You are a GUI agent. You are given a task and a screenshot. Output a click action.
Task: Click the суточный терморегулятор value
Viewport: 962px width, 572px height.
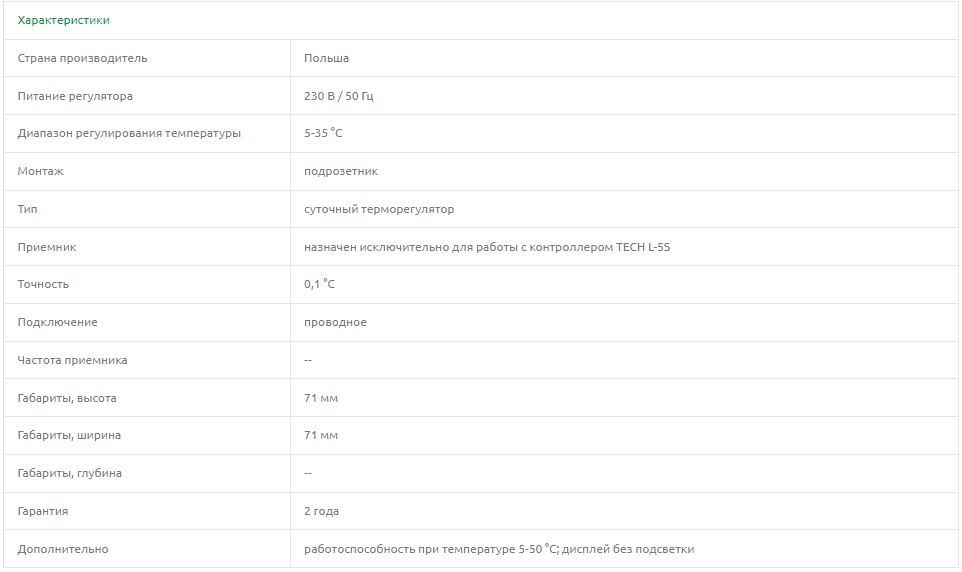(378, 209)
